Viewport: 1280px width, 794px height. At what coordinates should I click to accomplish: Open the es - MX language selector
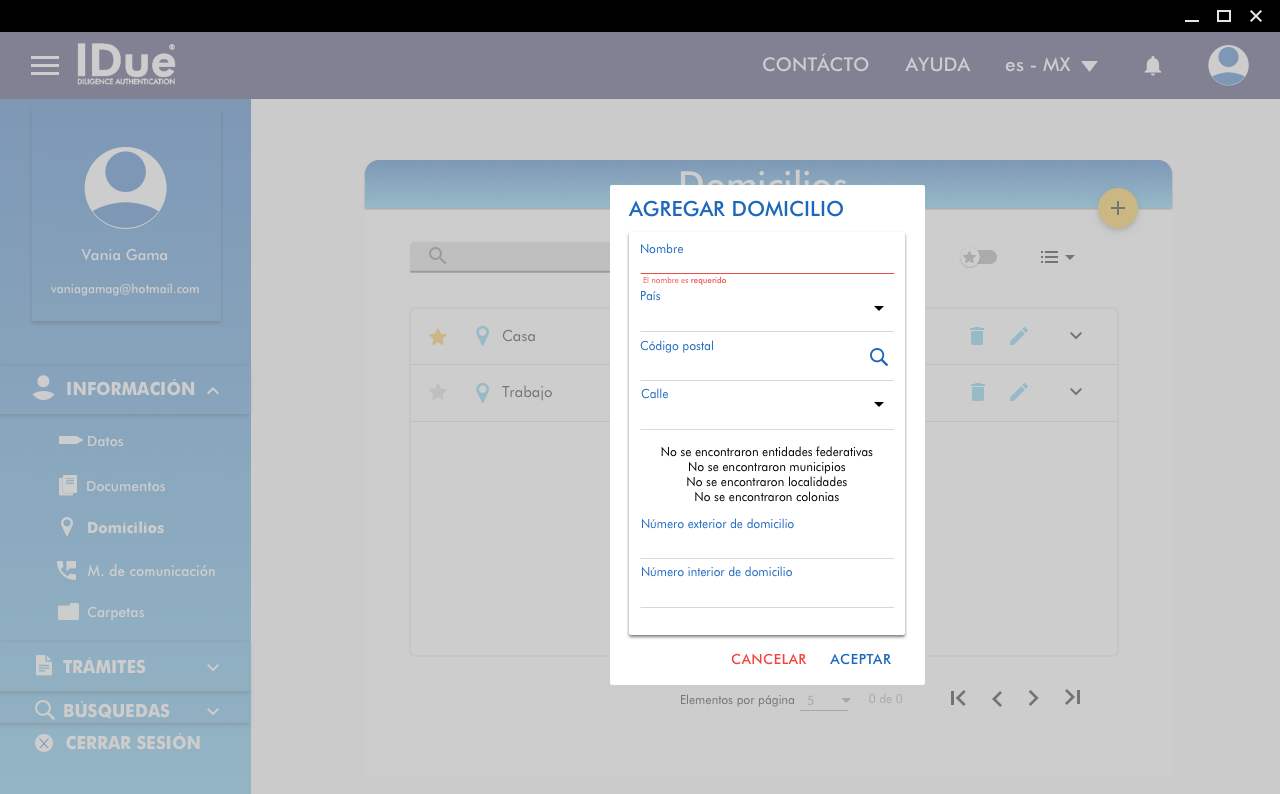(1050, 66)
